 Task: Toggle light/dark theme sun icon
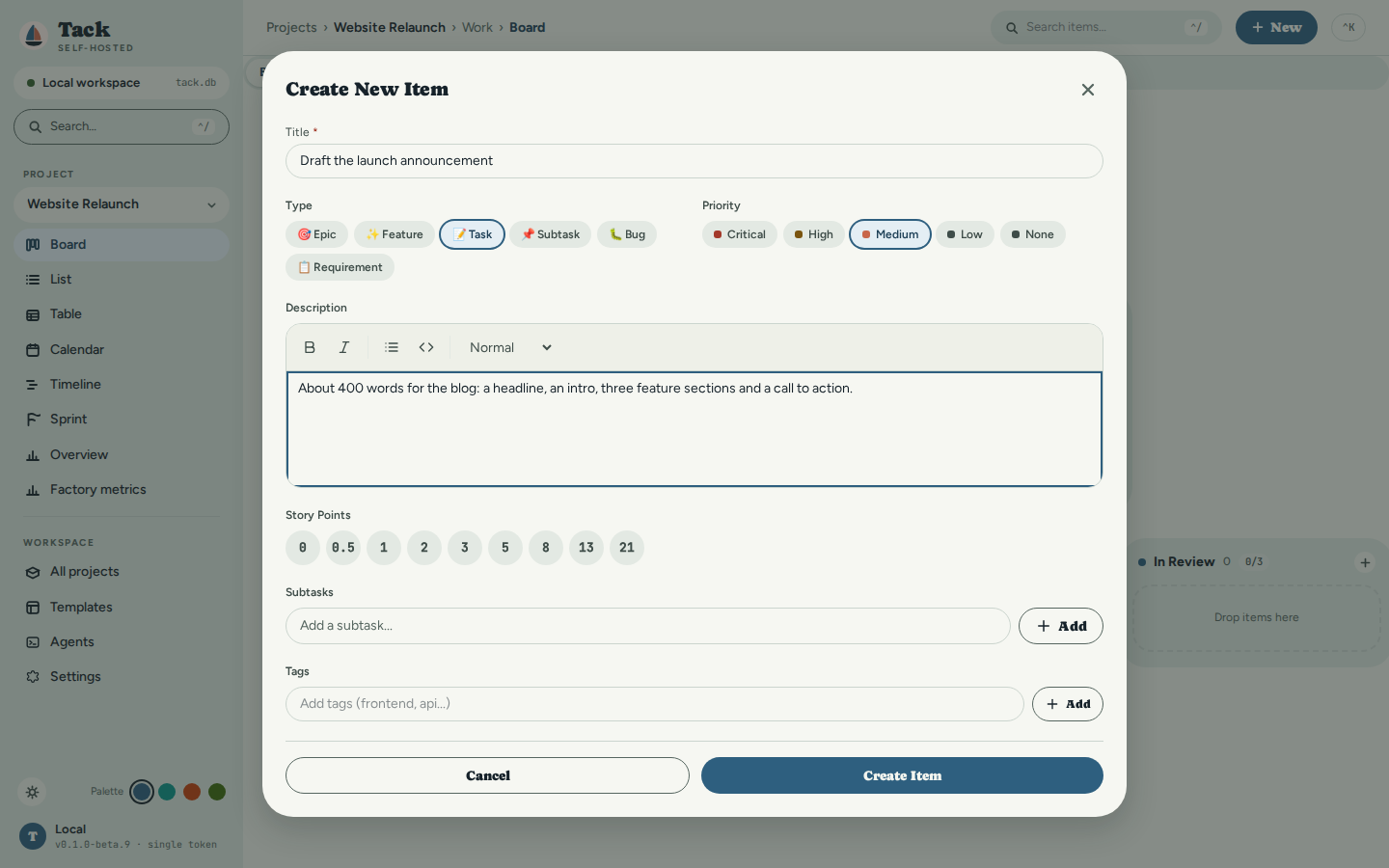(32, 792)
